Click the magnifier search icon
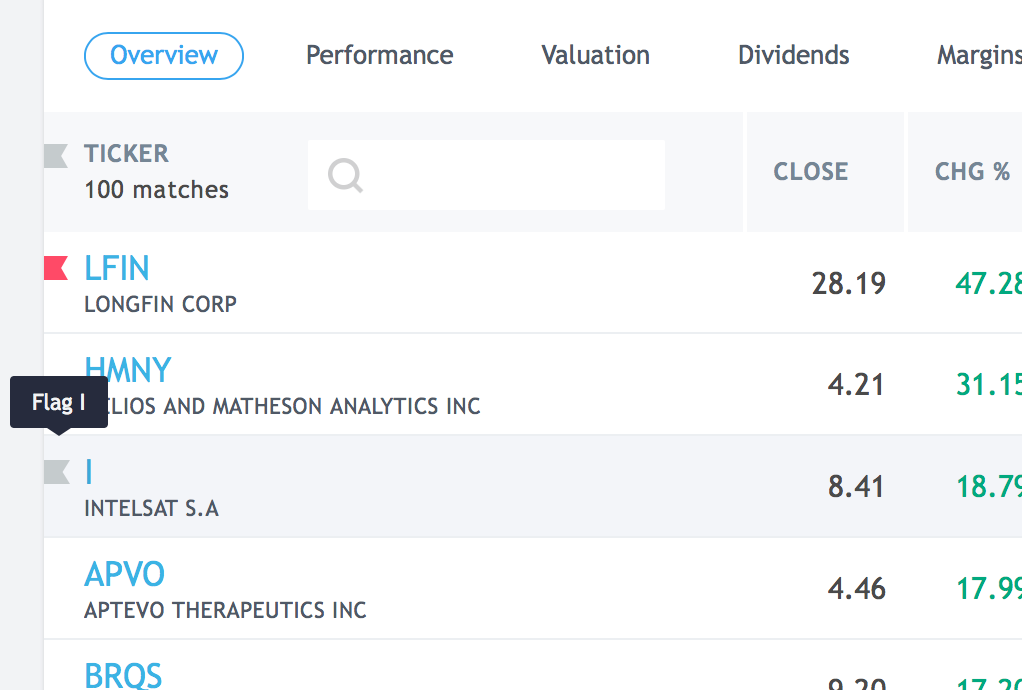 (345, 175)
